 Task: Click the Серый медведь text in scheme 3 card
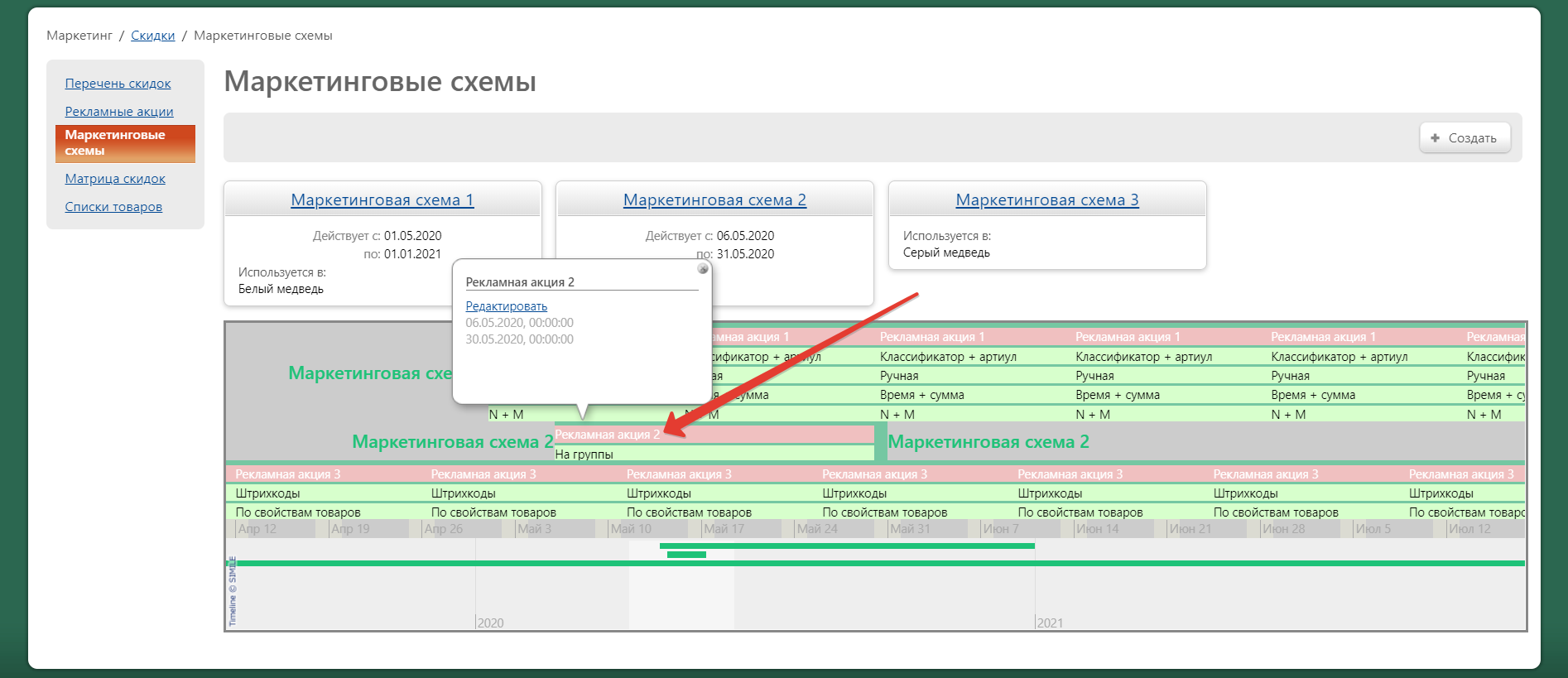[946, 252]
